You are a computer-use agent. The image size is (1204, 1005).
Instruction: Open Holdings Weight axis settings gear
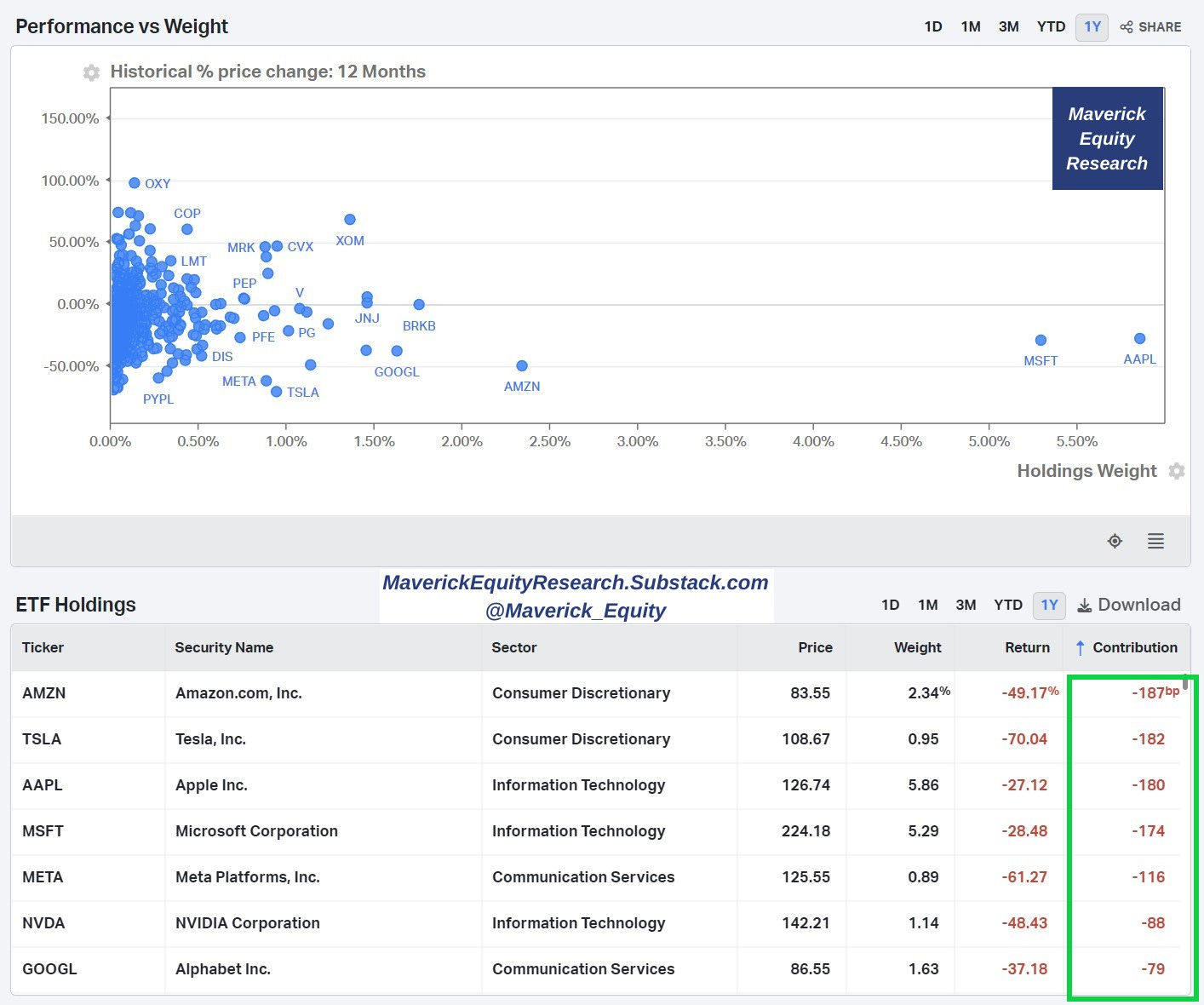click(x=1177, y=471)
